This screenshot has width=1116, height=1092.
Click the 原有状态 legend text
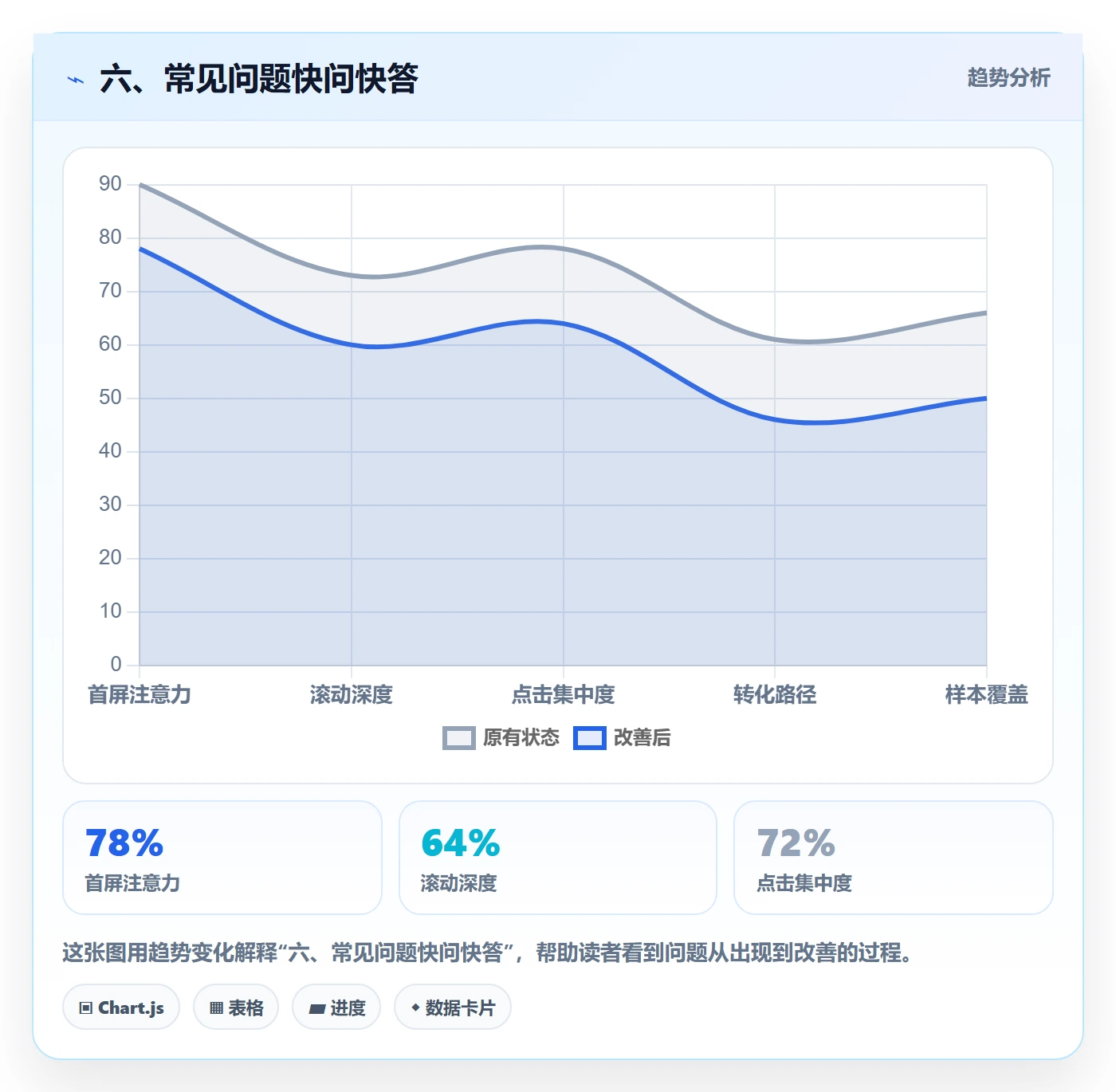coord(521,738)
